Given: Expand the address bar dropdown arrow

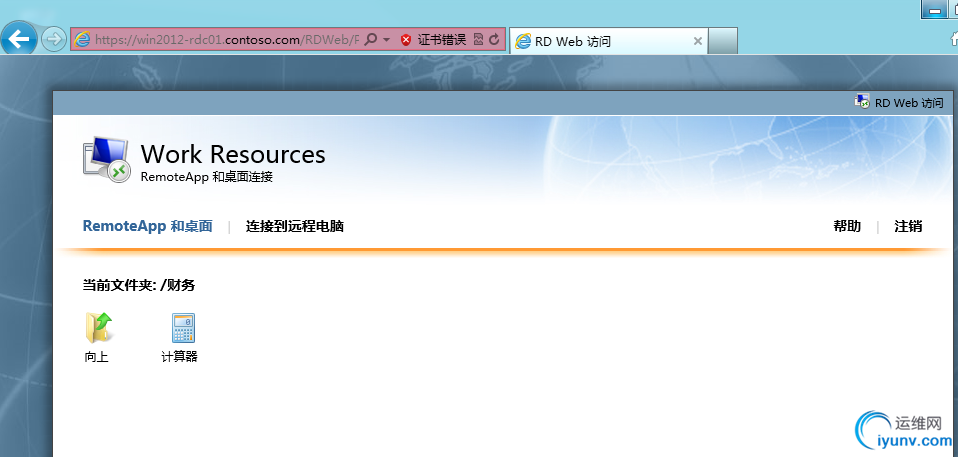Looking at the screenshot, I should click(386, 40).
